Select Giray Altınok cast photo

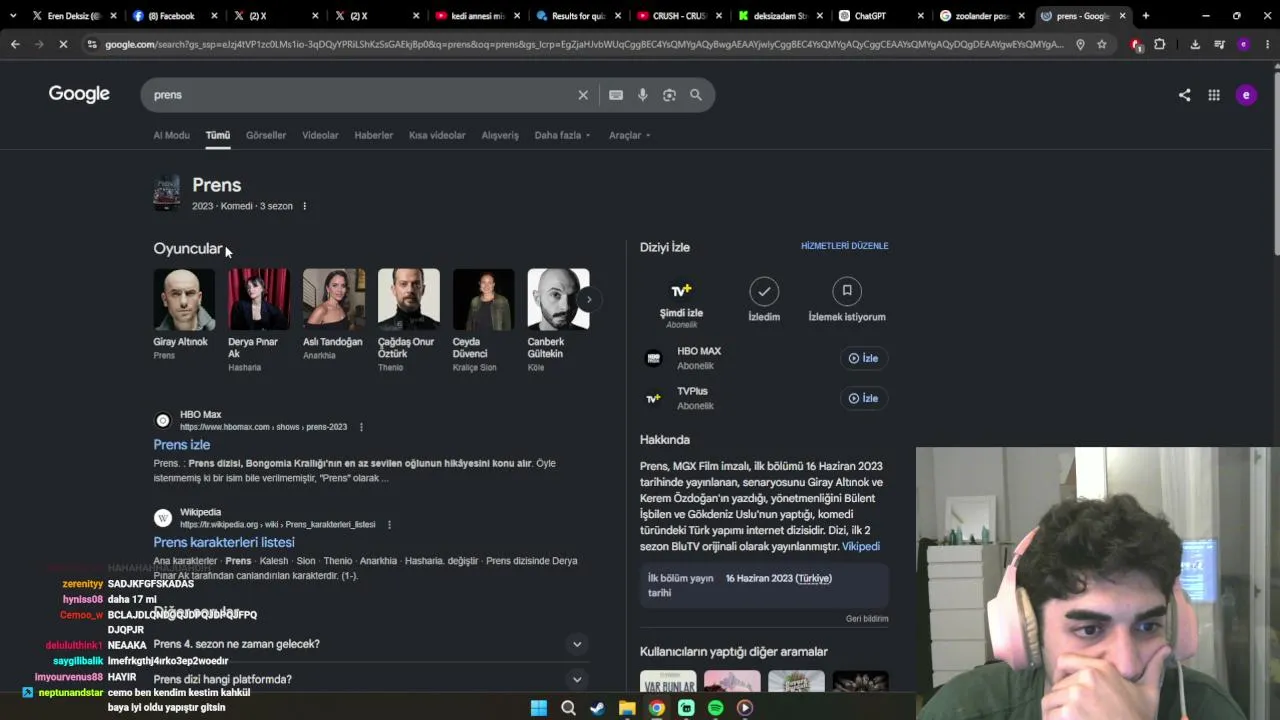[184, 299]
